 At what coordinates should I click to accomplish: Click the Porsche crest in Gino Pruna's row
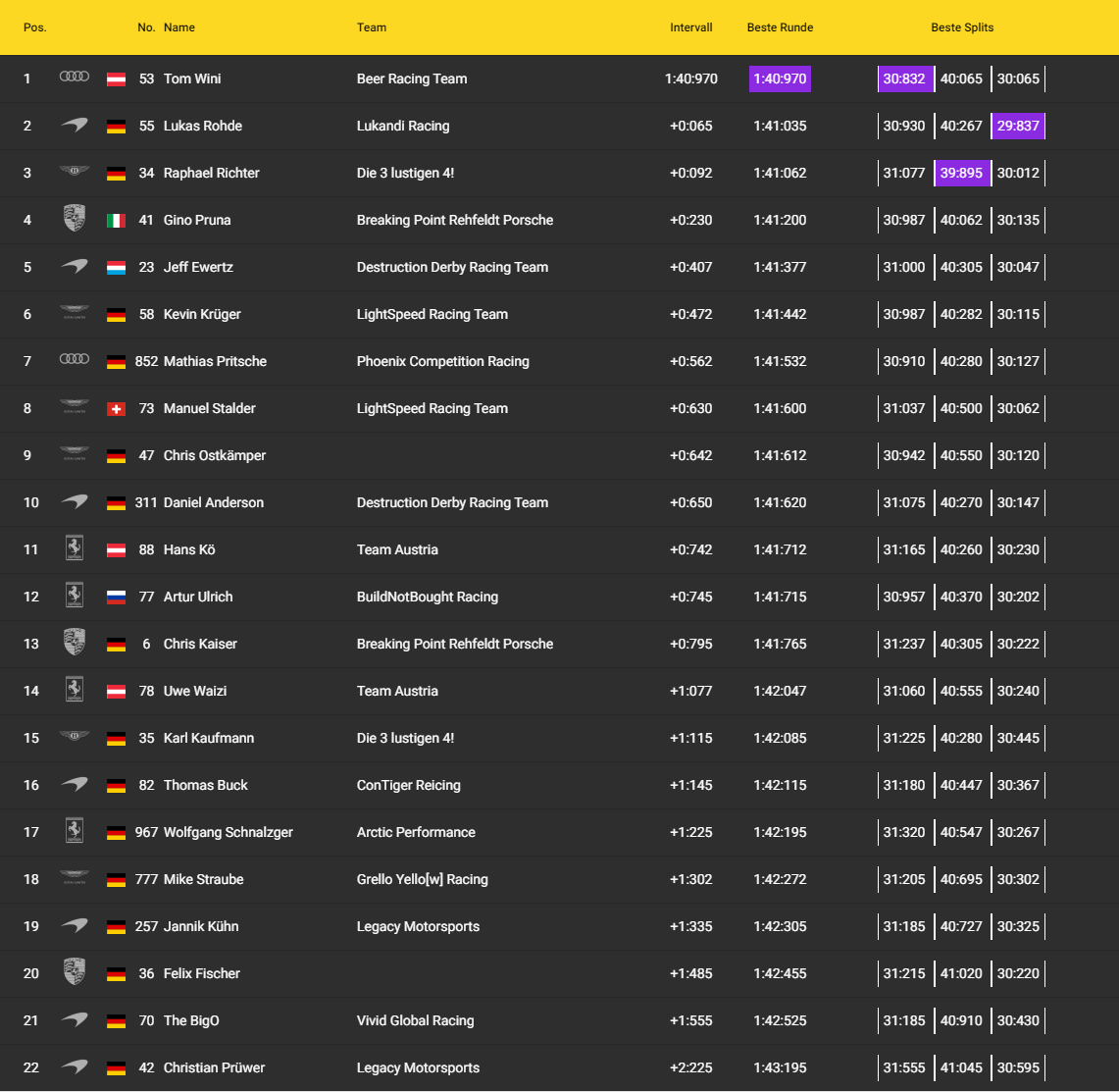point(75,219)
